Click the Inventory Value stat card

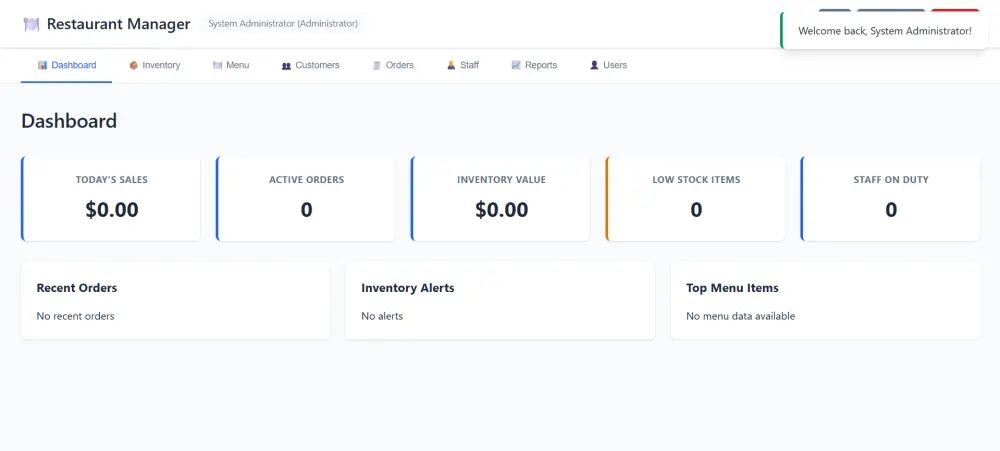pyautogui.click(x=501, y=198)
